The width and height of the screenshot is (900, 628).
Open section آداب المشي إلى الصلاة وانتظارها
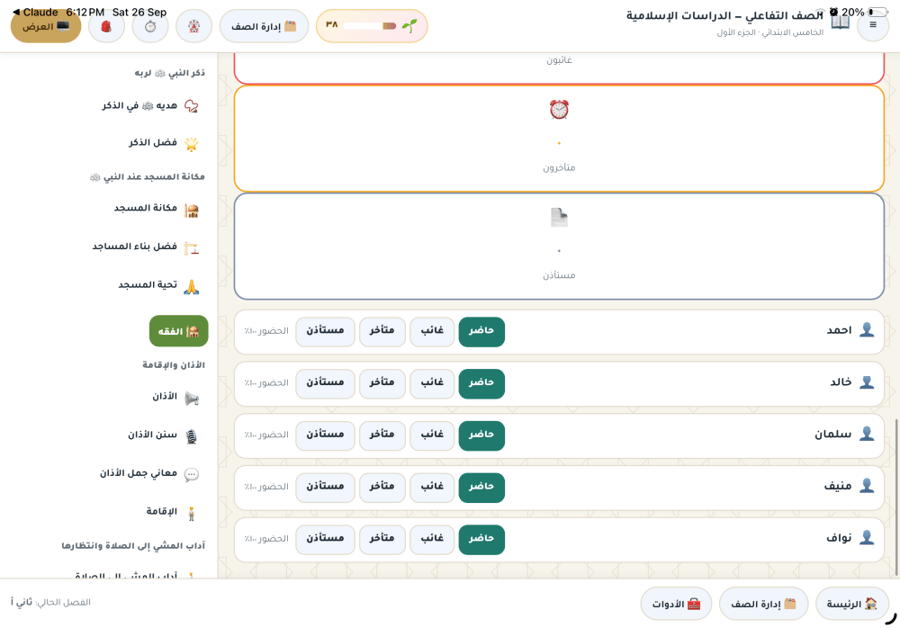pyautogui.click(x=133, y=545)
